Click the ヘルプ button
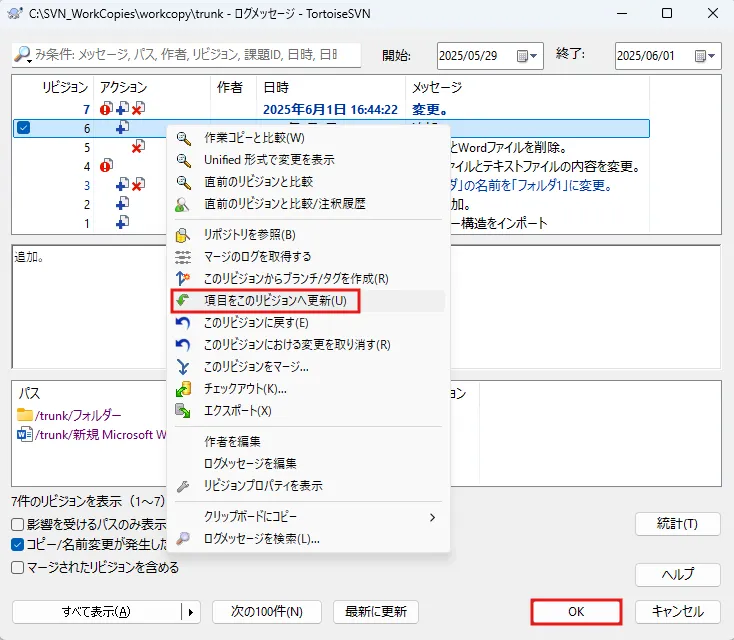 point(677,574)
